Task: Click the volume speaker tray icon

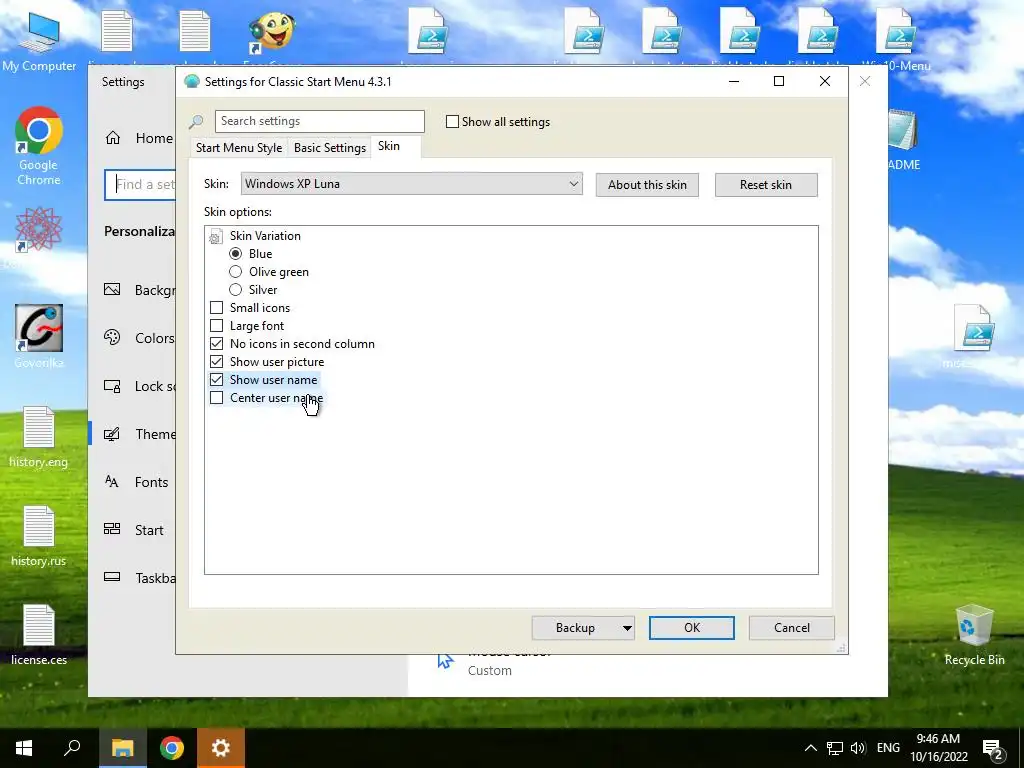Action: click(x=858, y=748)
